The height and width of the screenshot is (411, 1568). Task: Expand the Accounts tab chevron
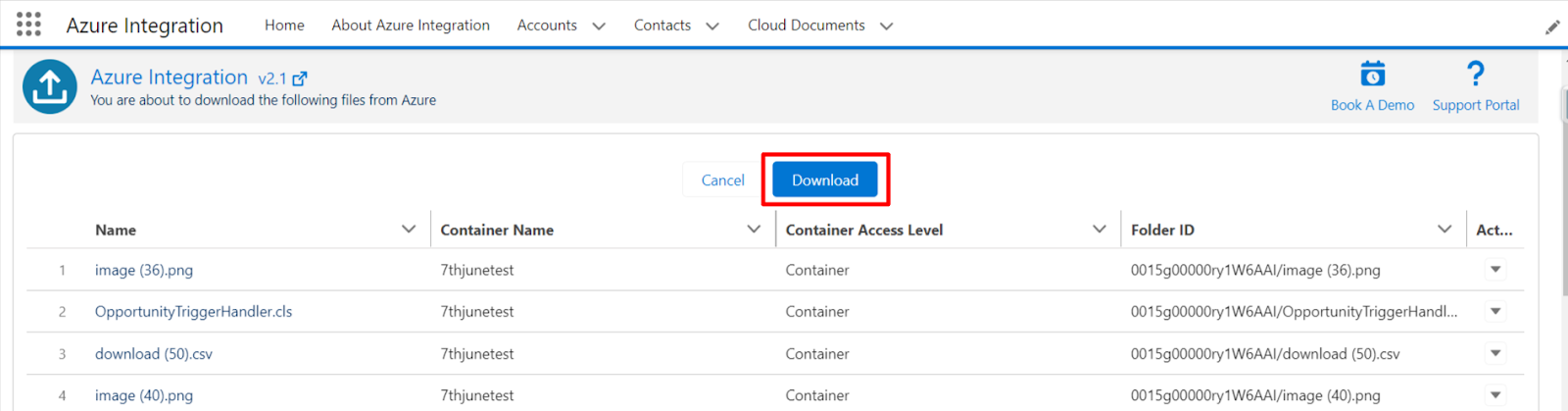tap(599, 26)
